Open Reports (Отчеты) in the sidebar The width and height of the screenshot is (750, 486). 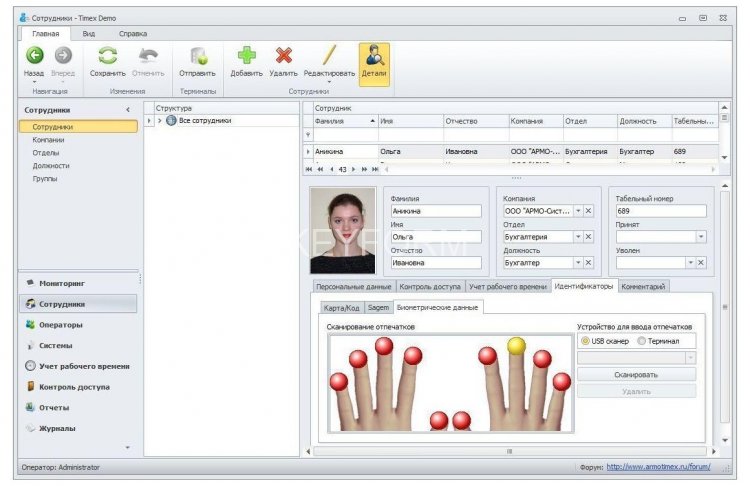pos(54,407)
